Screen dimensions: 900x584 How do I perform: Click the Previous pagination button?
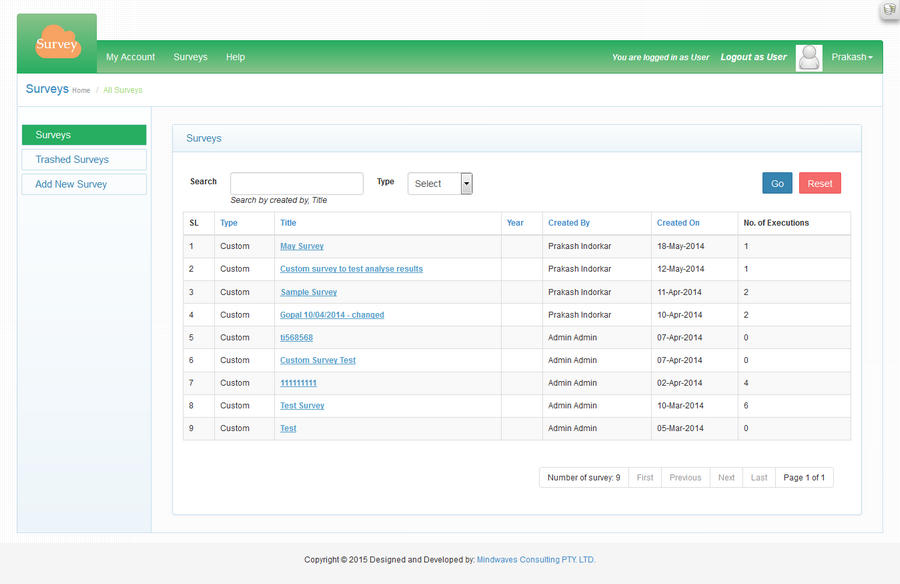click(685, 478)
